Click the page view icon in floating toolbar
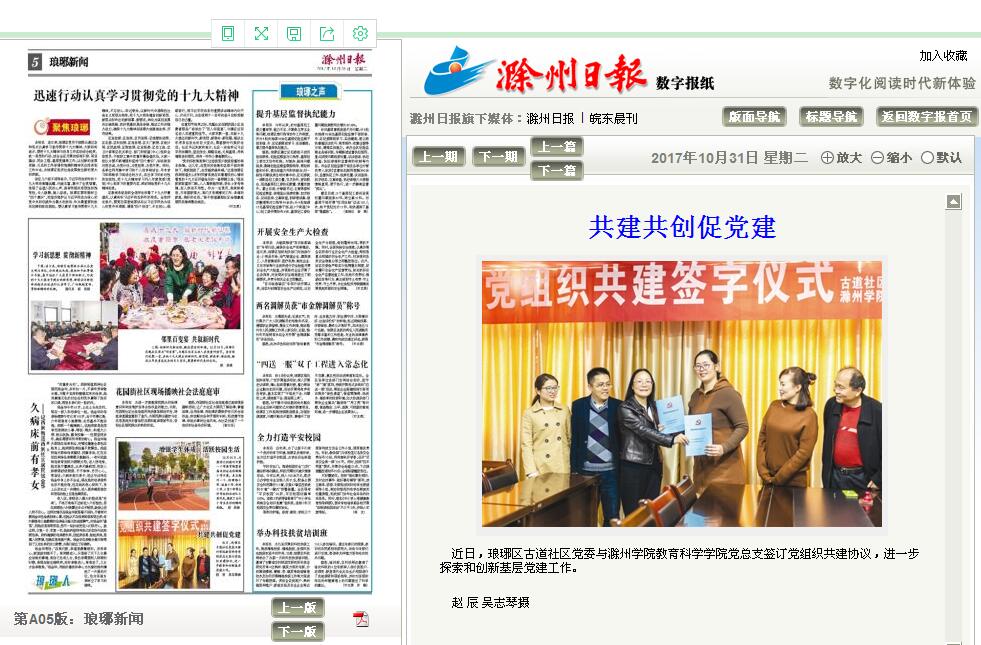The width and height of the screenshot is (981, 645). (x=228, y=33)
